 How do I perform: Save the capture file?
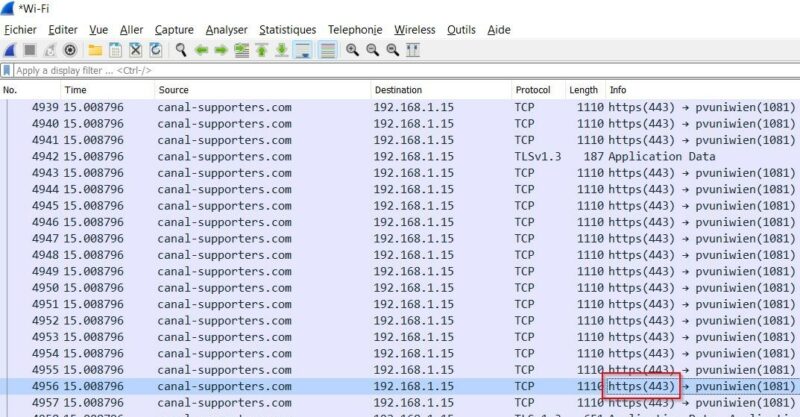[116, 50]
